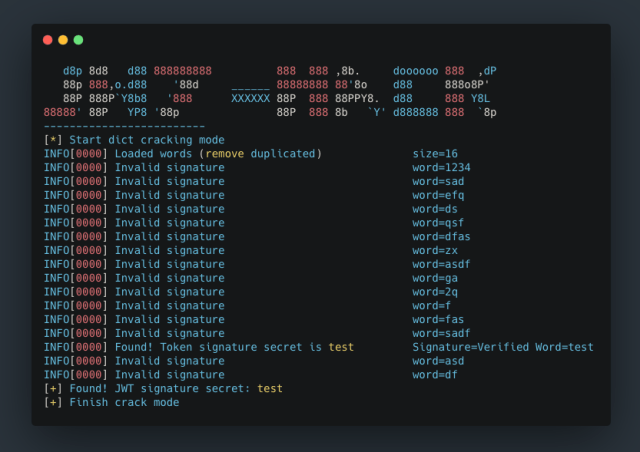640x452 pixels.
Task: Click the green maximize window button
Action: click(x=78, y=40)
